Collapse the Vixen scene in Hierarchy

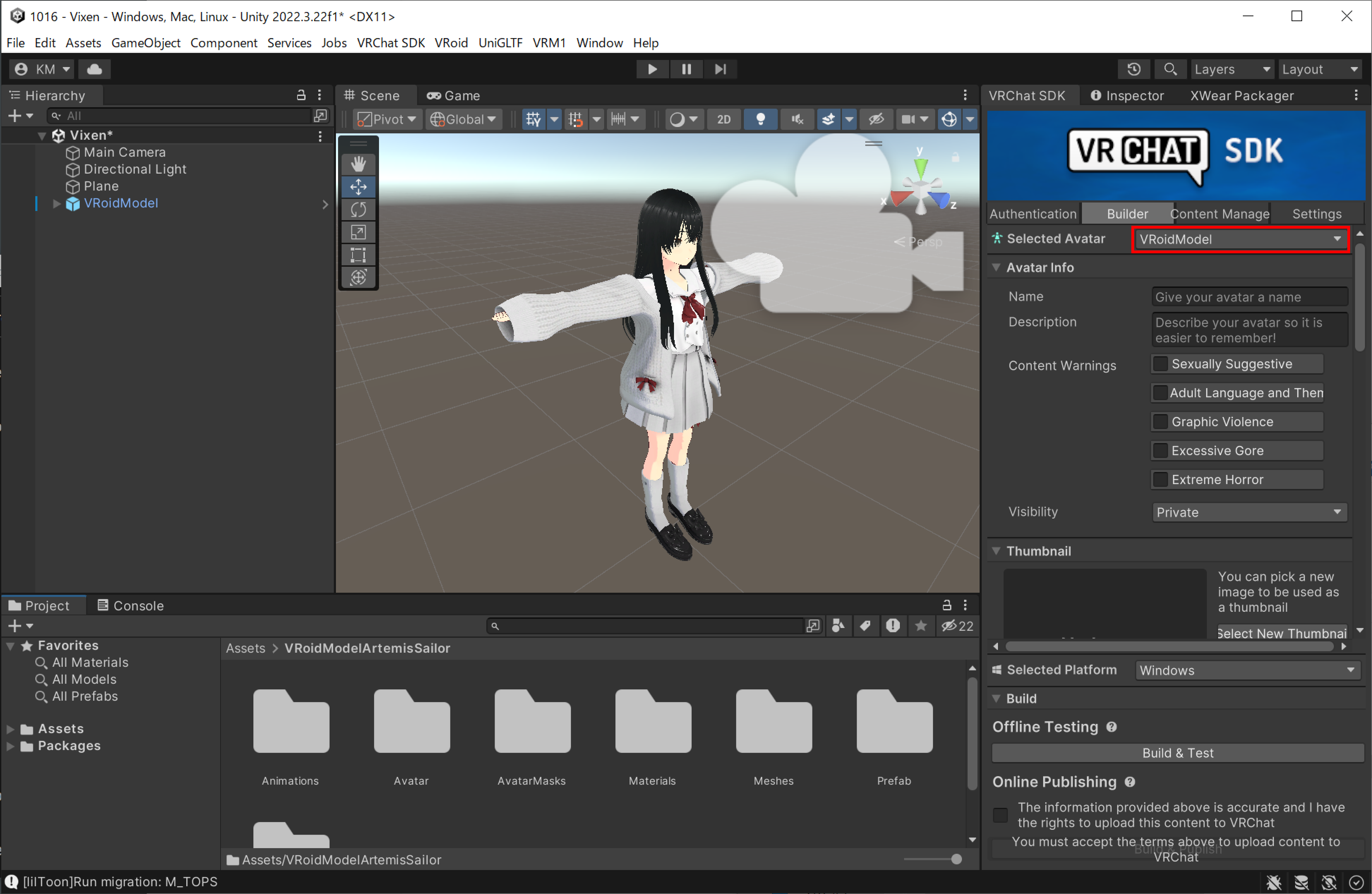42,135
